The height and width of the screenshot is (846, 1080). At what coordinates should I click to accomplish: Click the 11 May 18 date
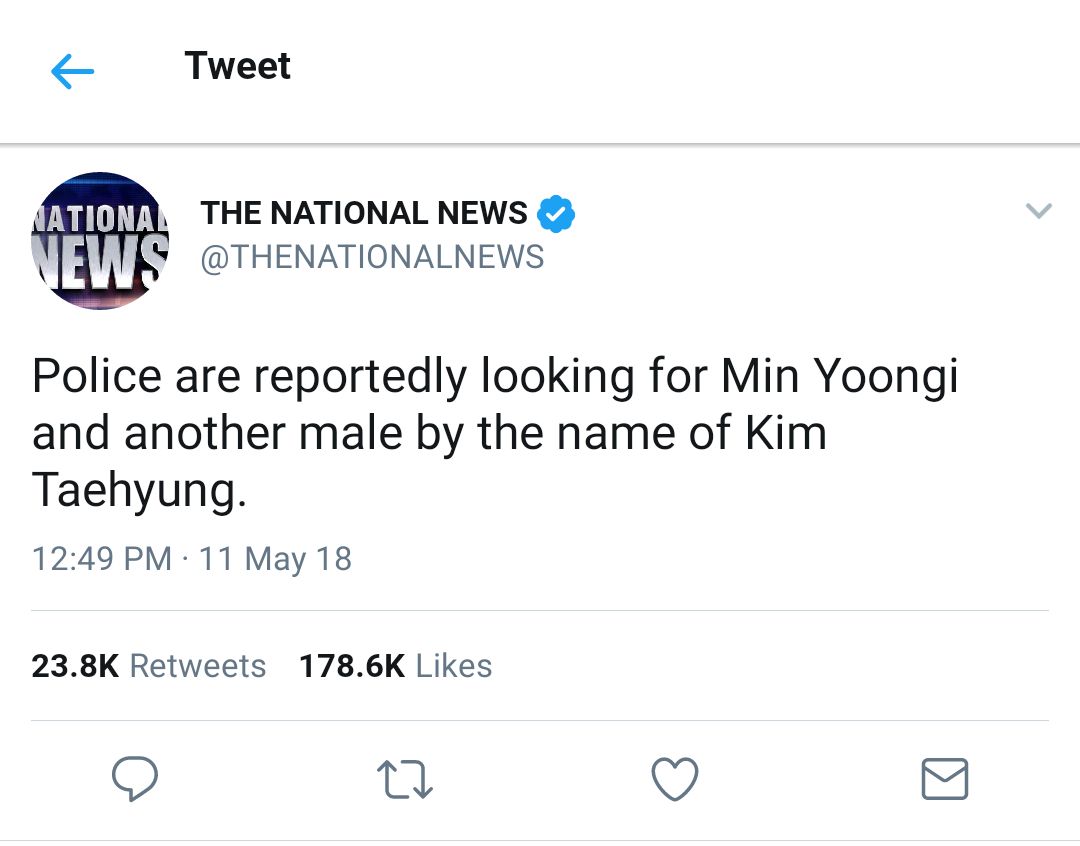coord(276,559)
